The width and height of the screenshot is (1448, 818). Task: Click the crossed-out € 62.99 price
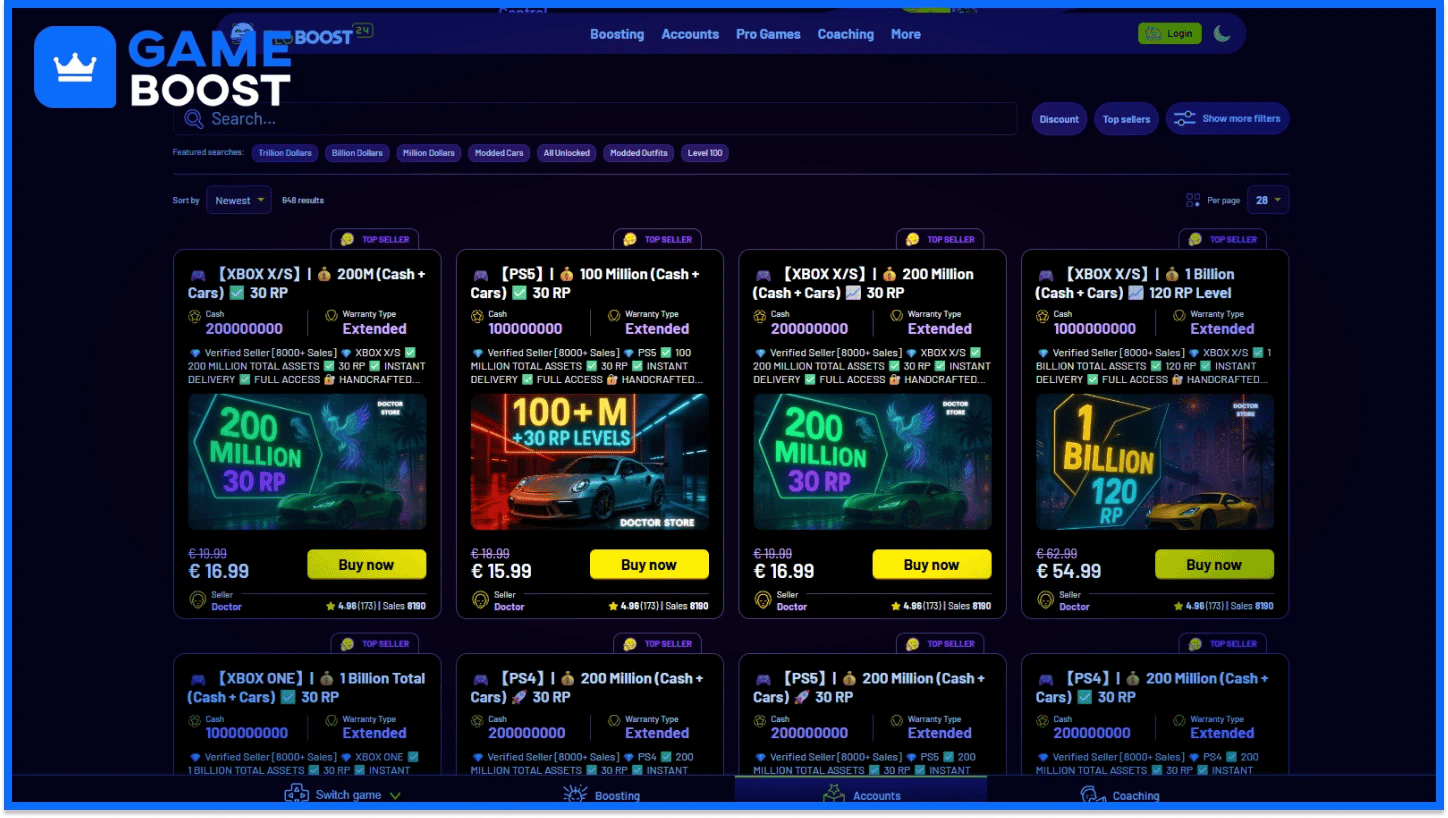click(1057, 553)
